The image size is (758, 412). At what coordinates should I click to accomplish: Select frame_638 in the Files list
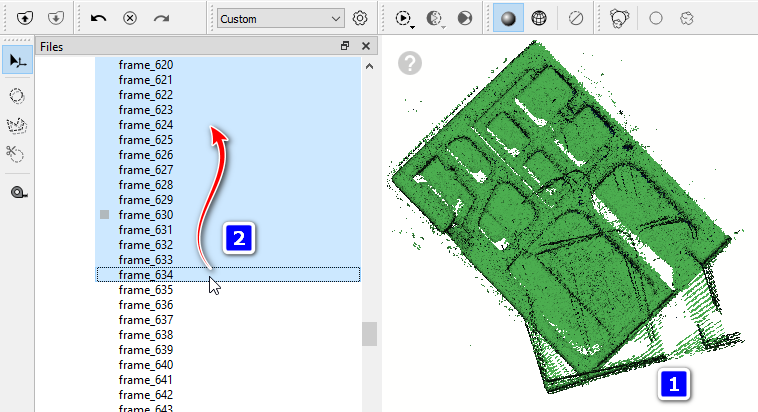(146, 335)
